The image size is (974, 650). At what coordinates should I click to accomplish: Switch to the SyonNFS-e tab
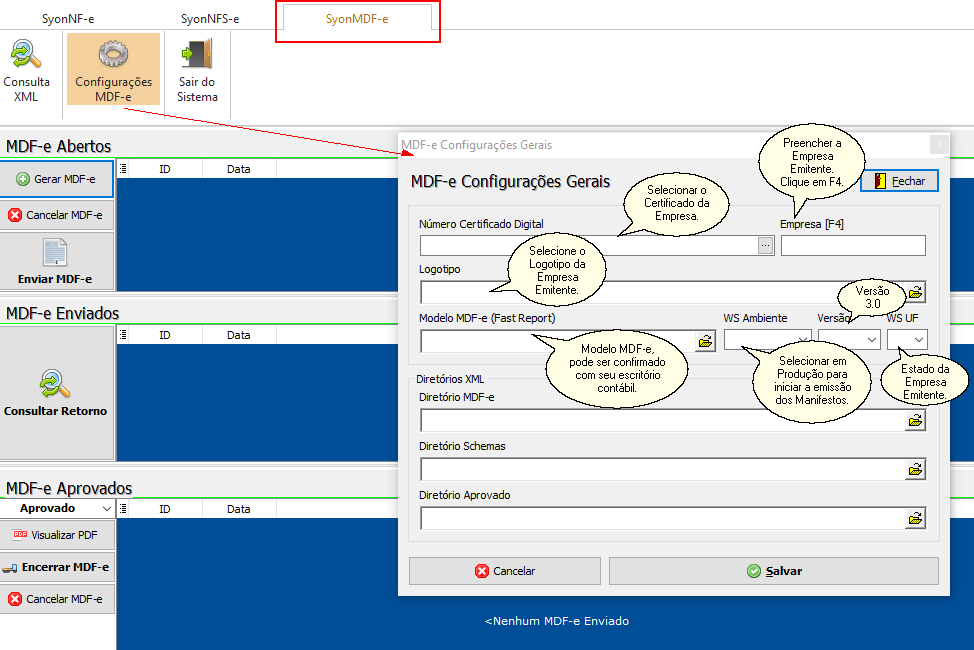point(210,19)
